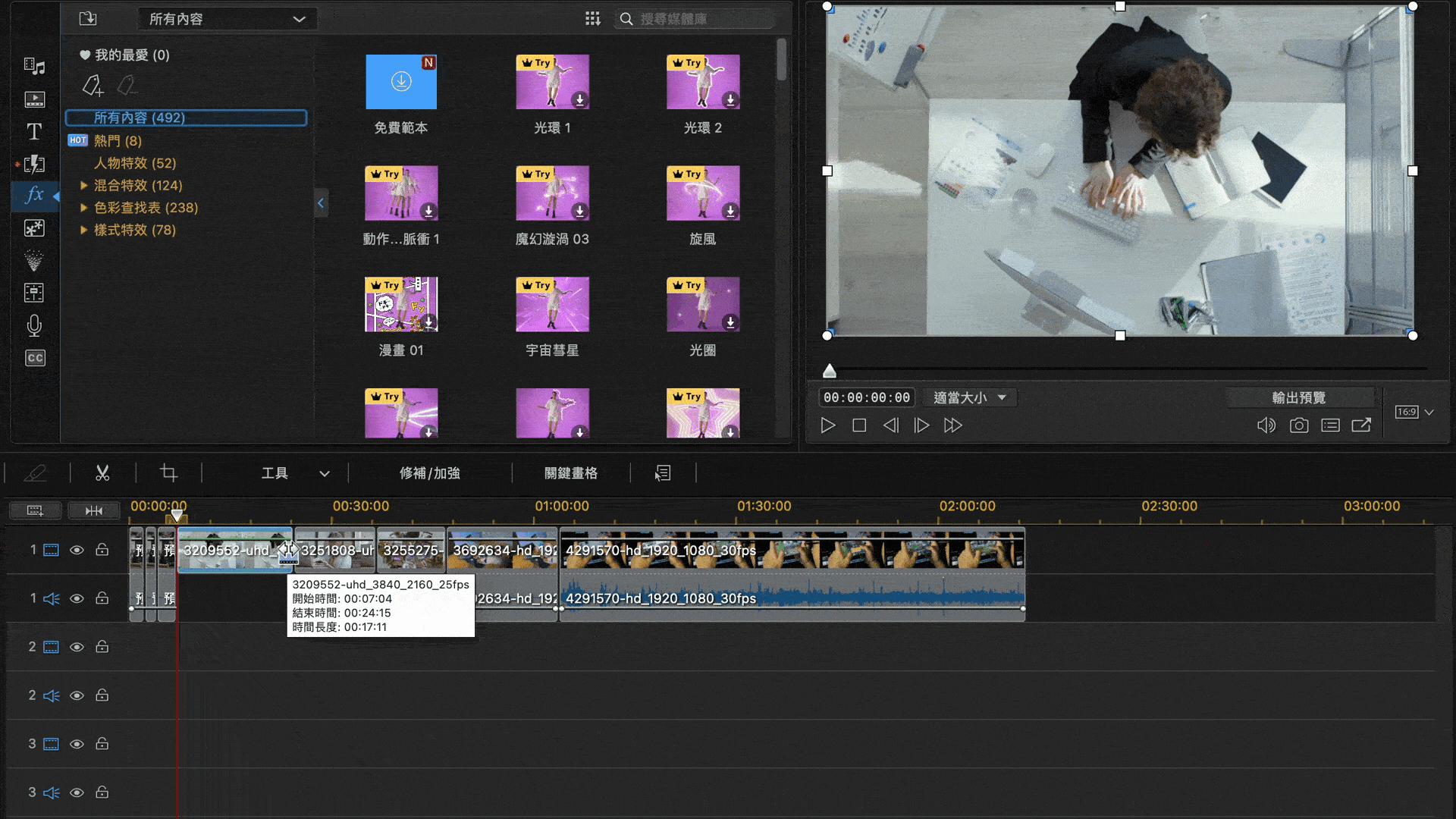Image resolution: width=1456 pixels, height=819 pixels.
Task: Select the crop tool in timeline toolbar
Action: click(168, 473)
